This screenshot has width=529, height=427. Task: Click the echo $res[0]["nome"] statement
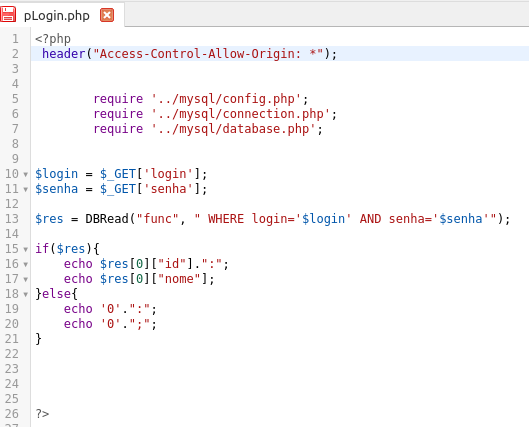click(139, 279)
